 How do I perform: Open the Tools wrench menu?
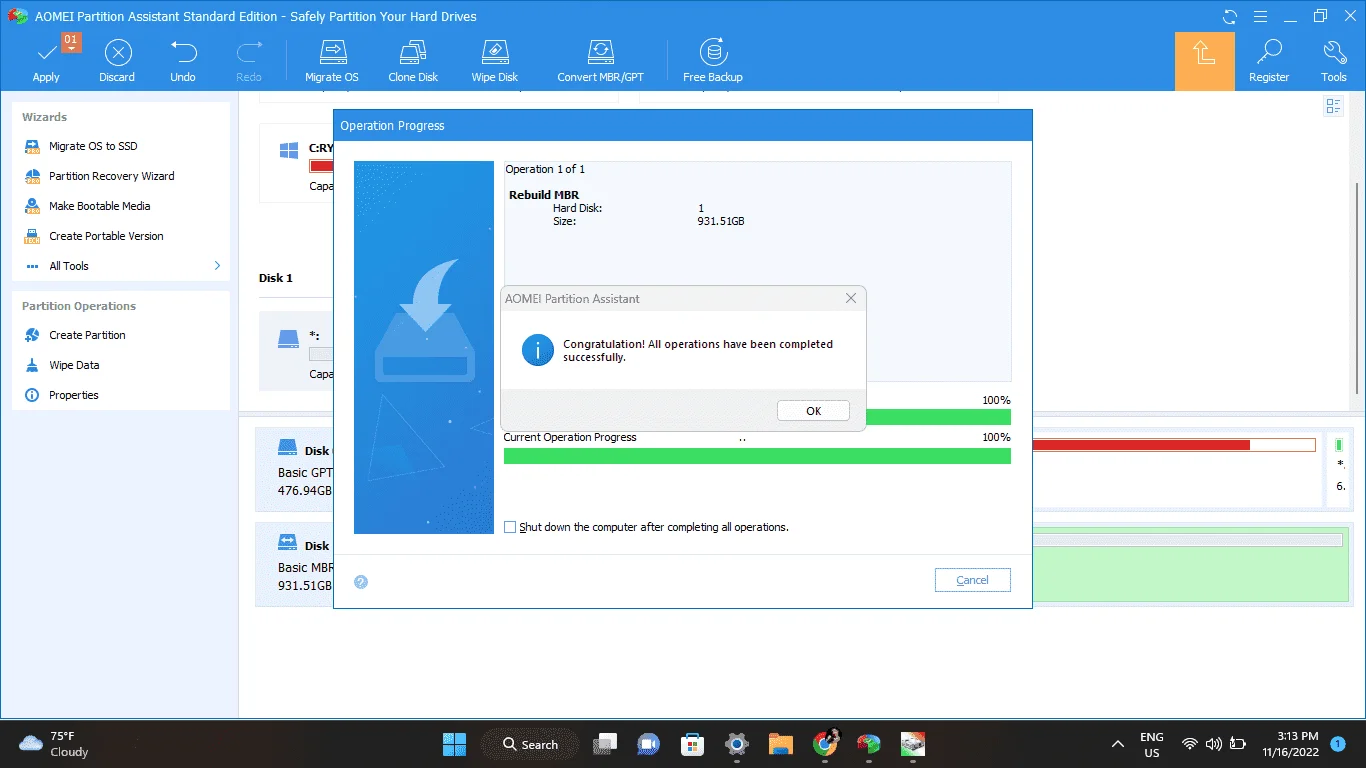click(x=1334, y=61)
